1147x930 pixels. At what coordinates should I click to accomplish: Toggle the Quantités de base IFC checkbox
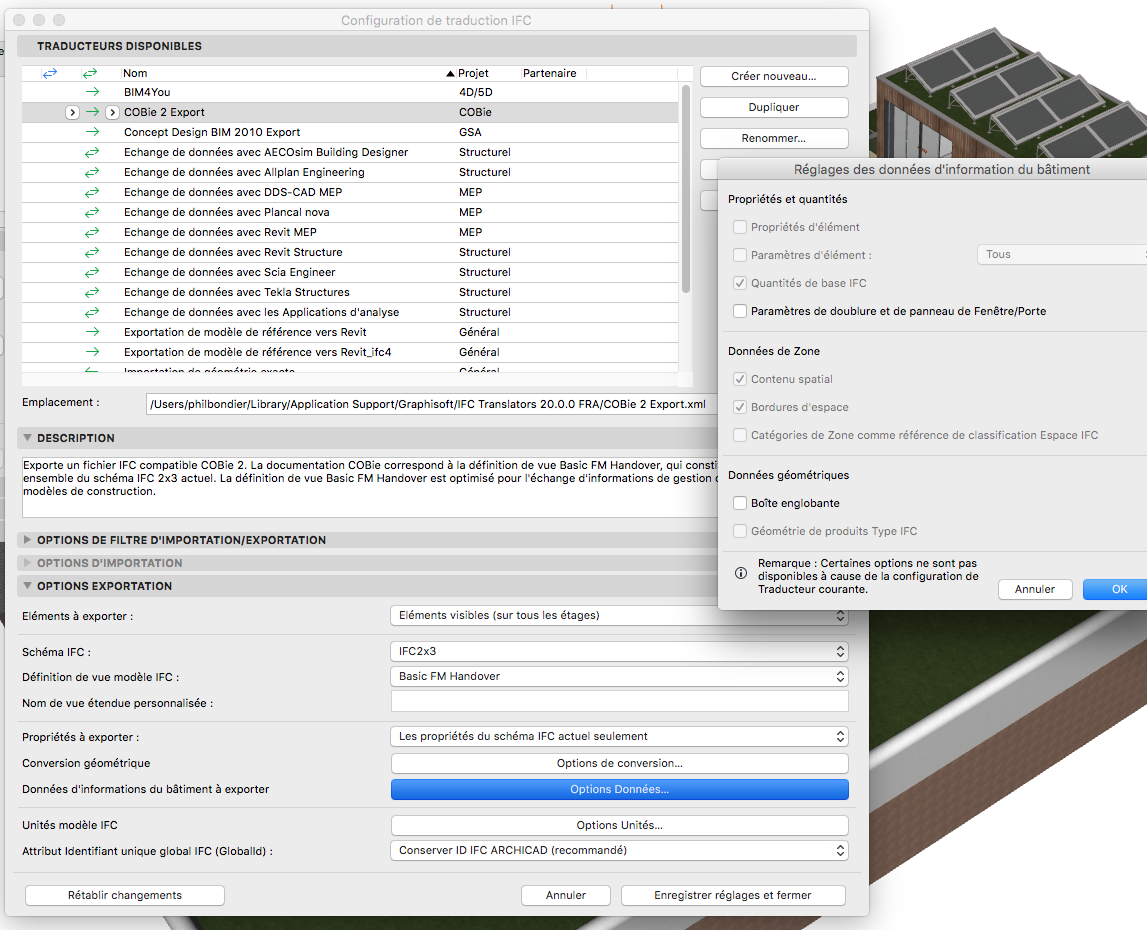tap(740, 283)
